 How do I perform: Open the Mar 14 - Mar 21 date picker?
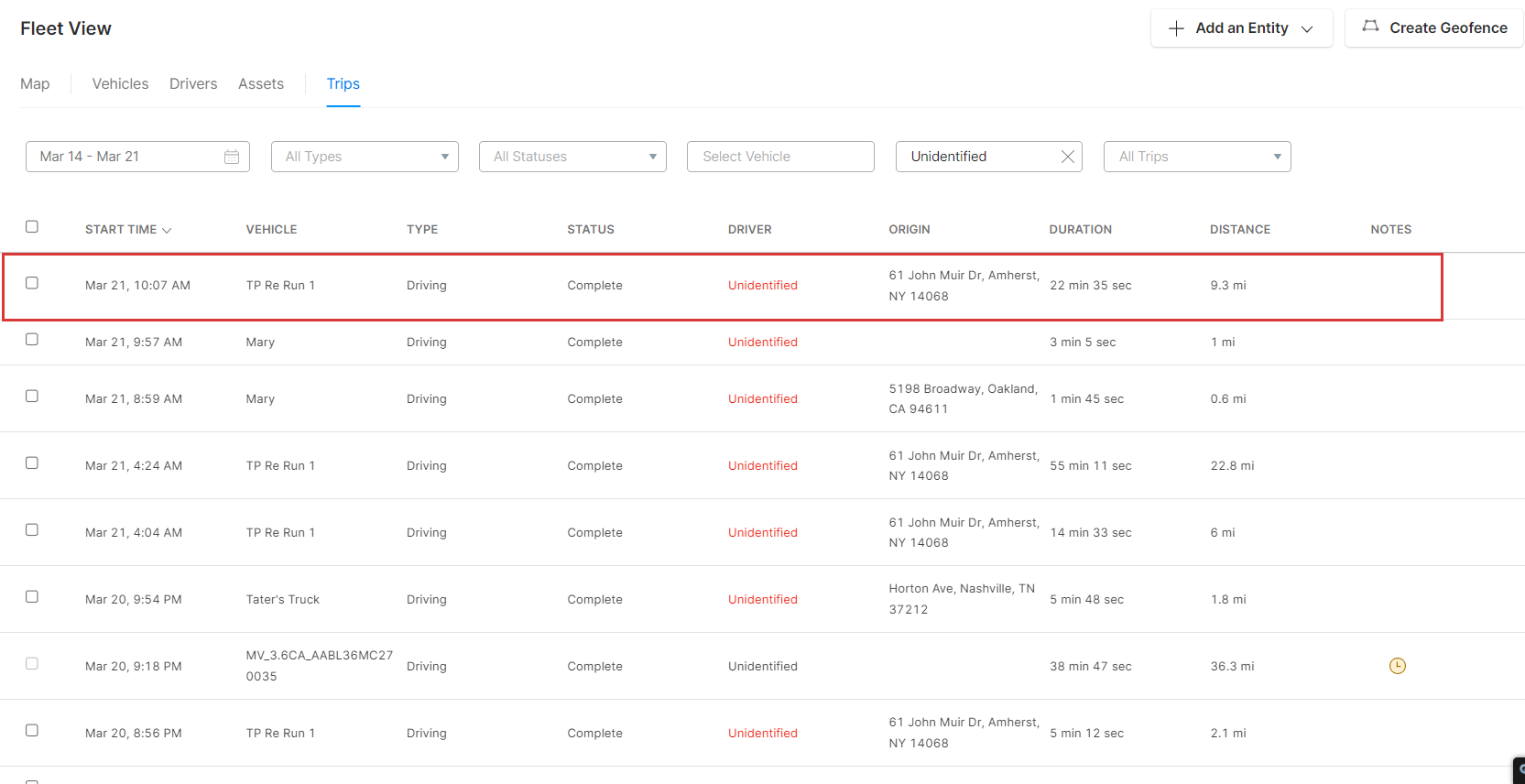pos(137,157)
